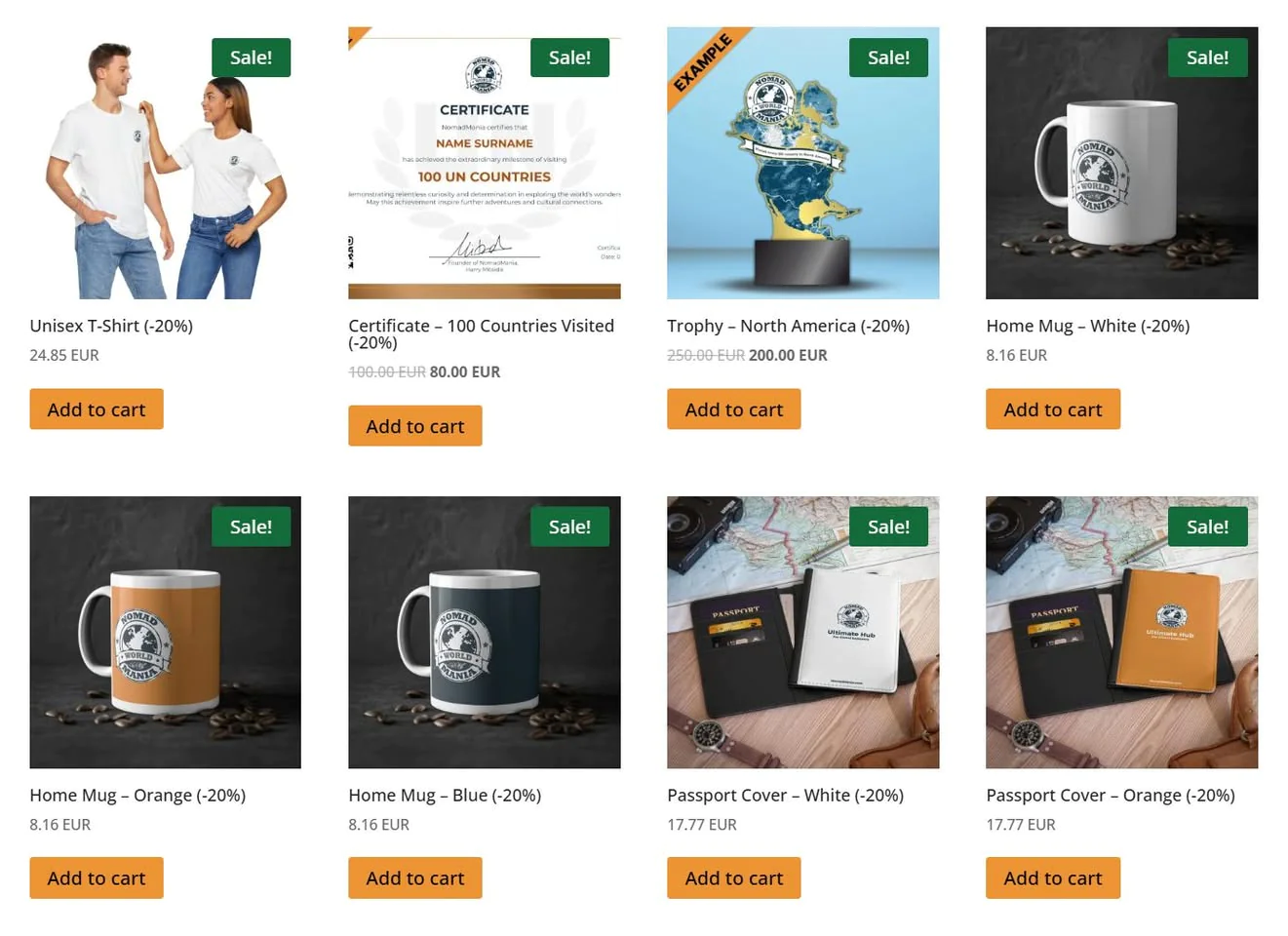The height and width of the screenshot is (936, 1288).
Task: Add Unisex T-Shirt to cart
Action: (97, 409)
